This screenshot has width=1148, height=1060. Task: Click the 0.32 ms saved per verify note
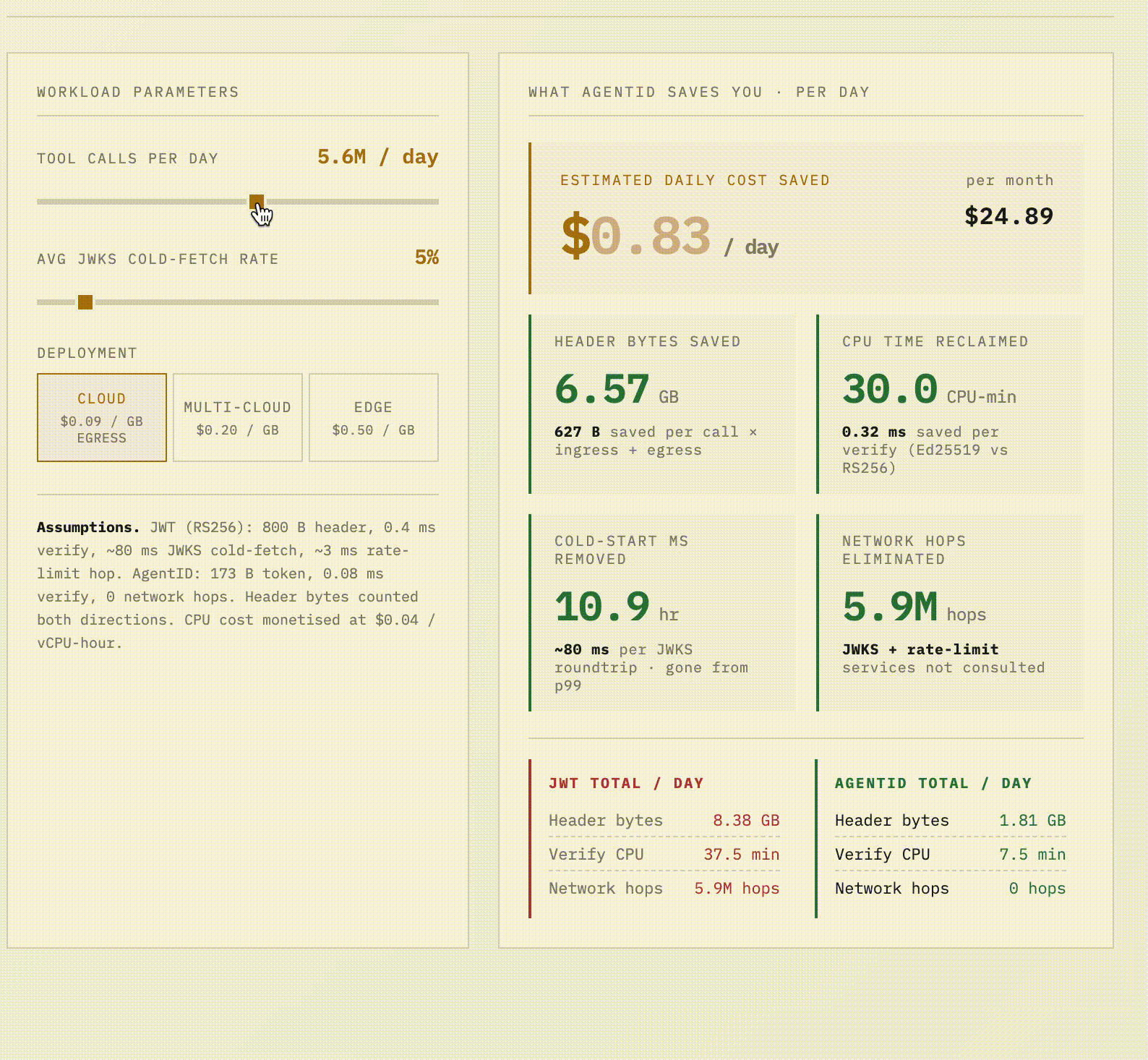coord(925,450)
